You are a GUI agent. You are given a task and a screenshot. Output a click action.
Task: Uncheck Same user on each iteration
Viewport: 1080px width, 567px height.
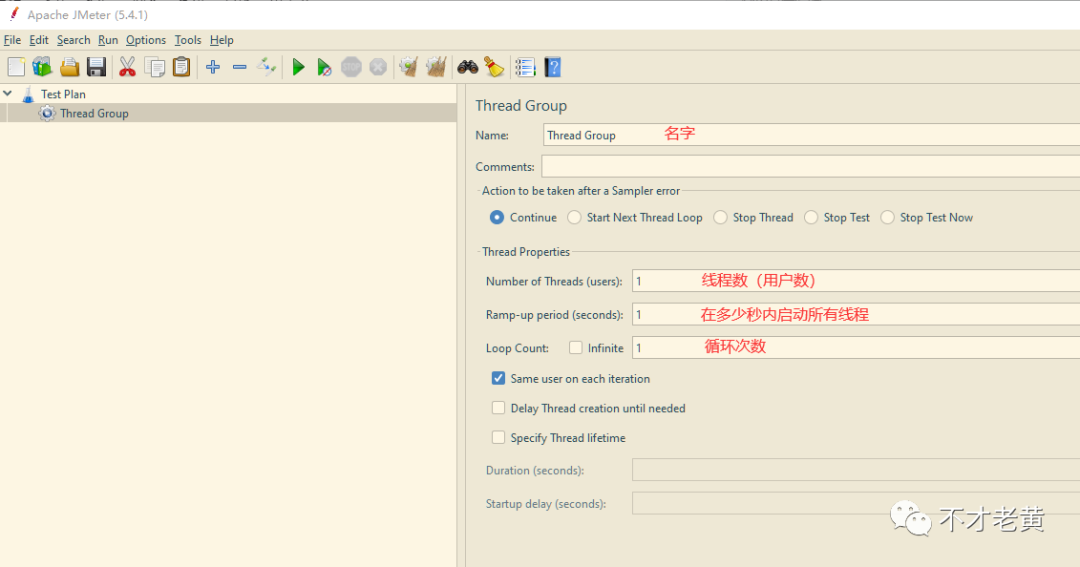pos(498,378)
